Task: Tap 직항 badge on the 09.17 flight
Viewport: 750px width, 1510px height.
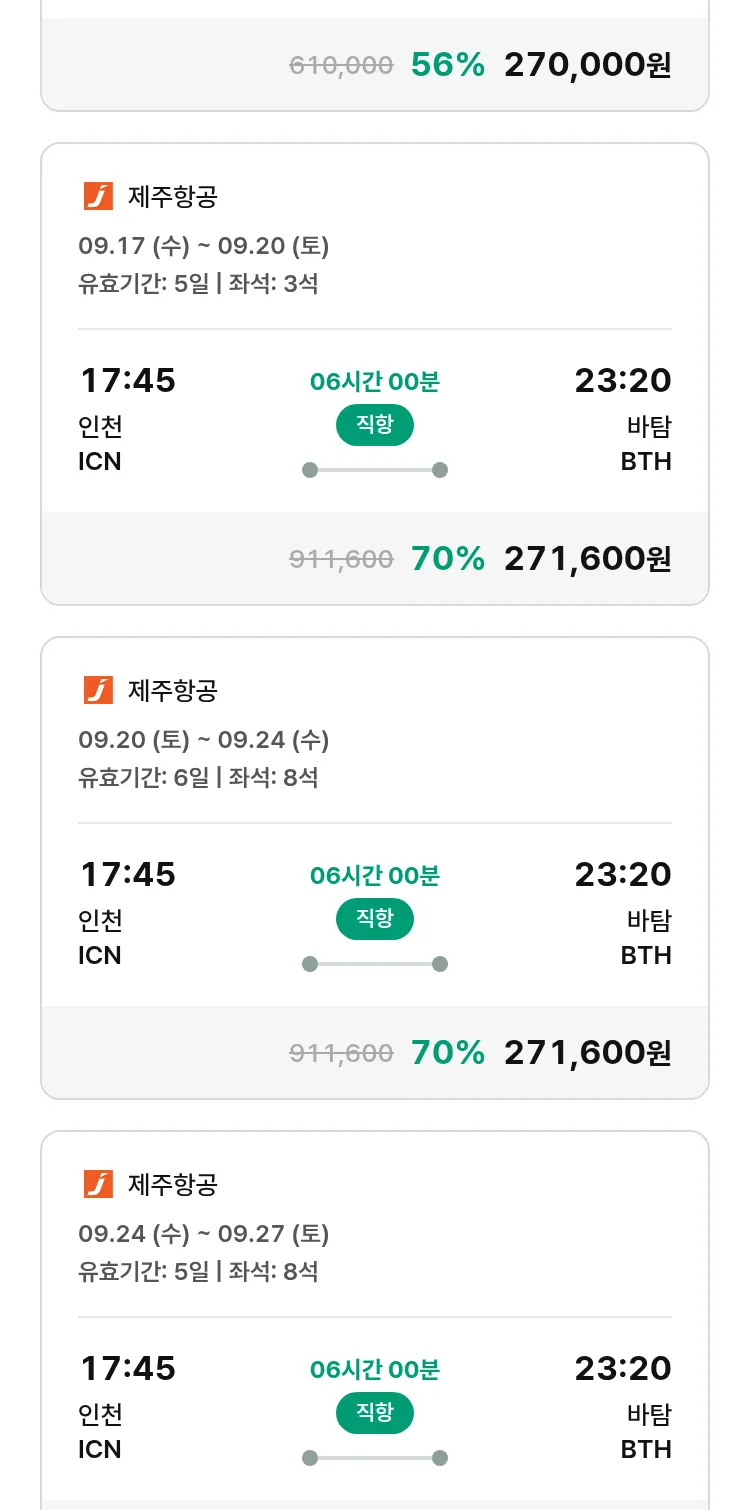Action: pyautogui.click(x=375, y=425)
